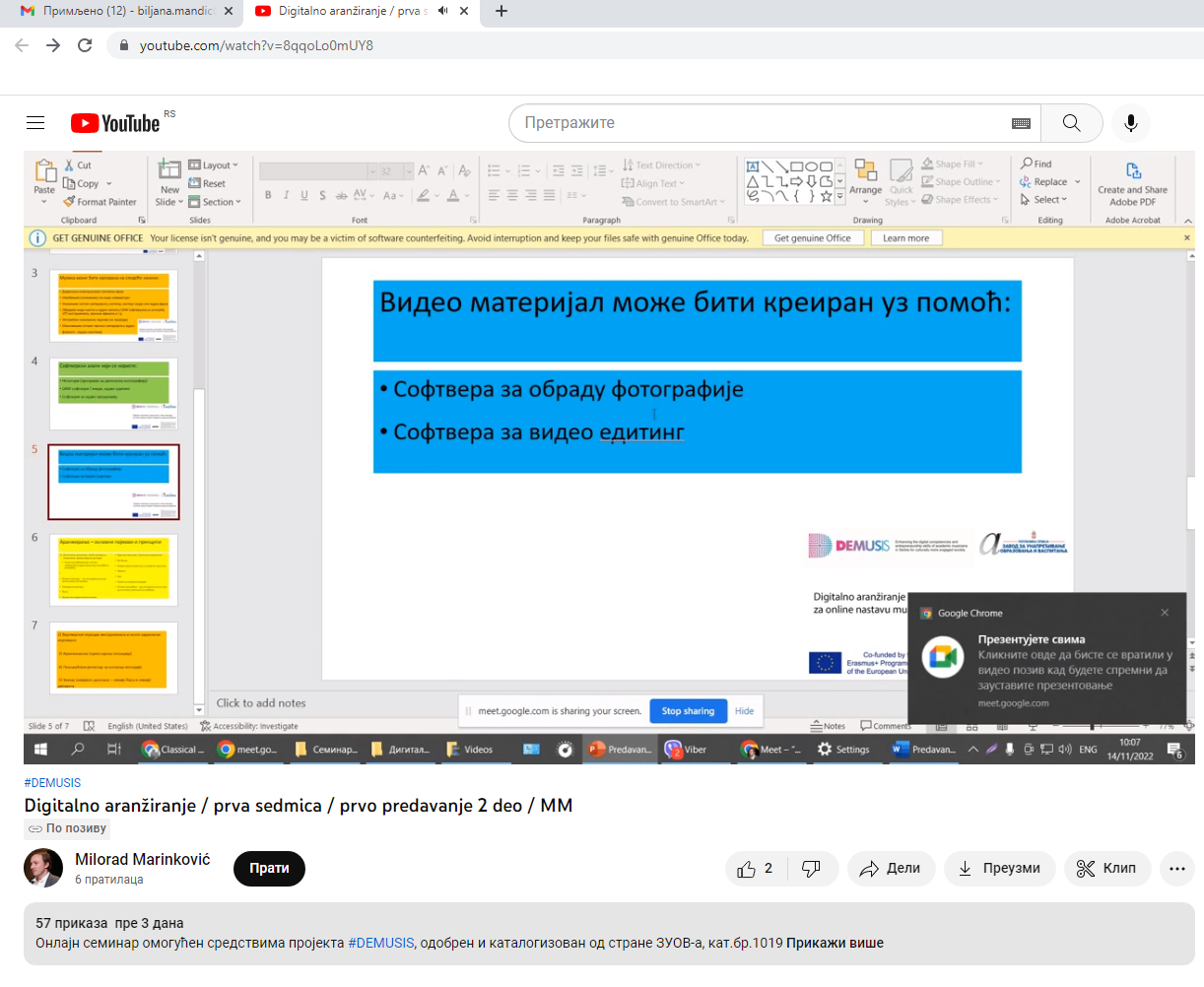Reload the page in Chrome
Viewport: 1204px width, 987px height.
coord(85,45)
